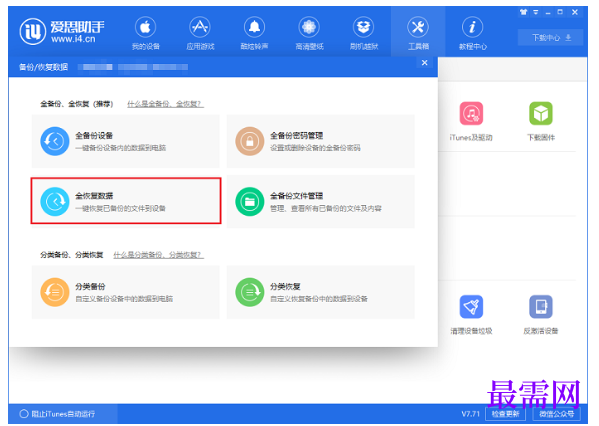Close the 备份/恢复数据 dialog

click(x=424, y=63)
